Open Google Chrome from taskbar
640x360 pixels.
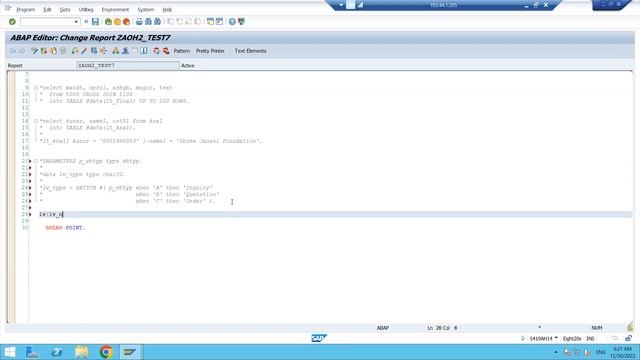(106, 352)
